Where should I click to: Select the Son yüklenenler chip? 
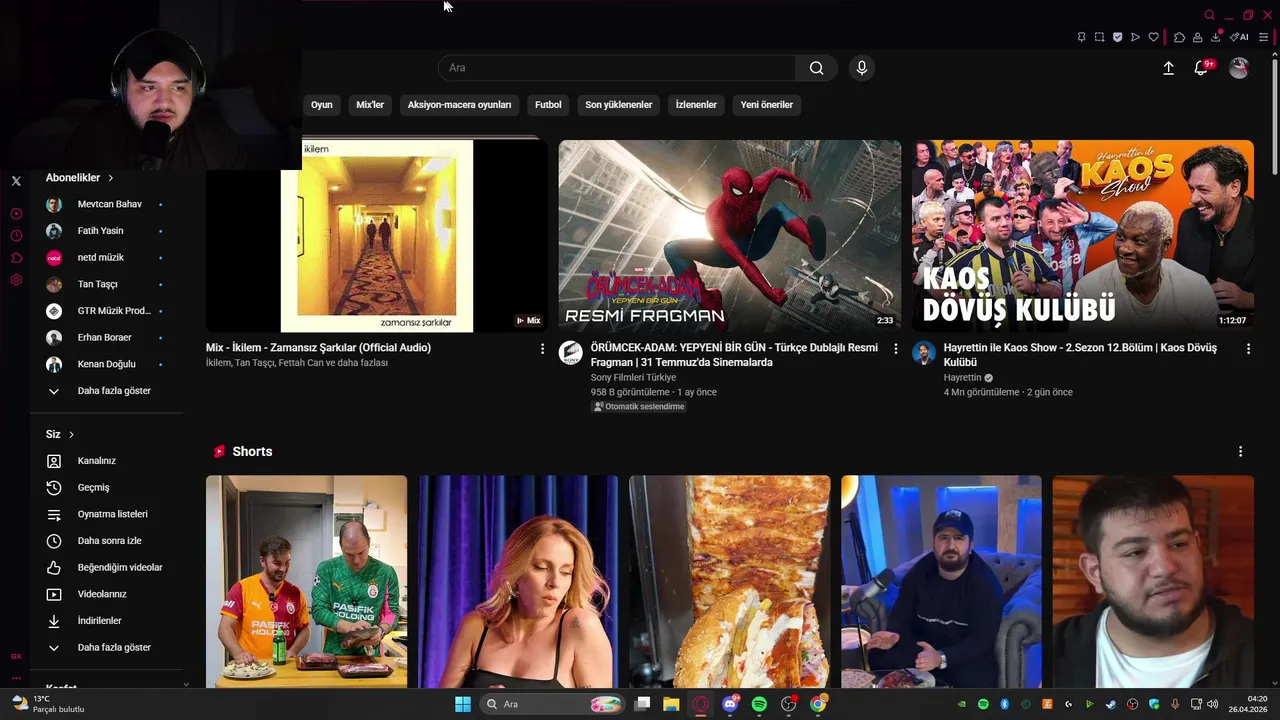pyautogui.click(x=618, y=104)
